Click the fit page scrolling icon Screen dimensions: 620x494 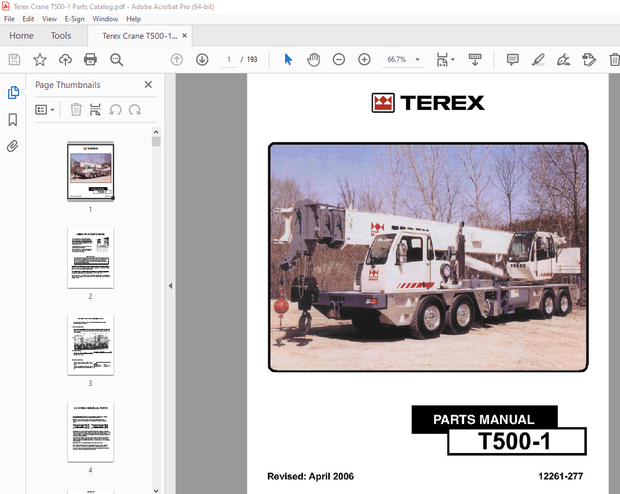(442, 60)
